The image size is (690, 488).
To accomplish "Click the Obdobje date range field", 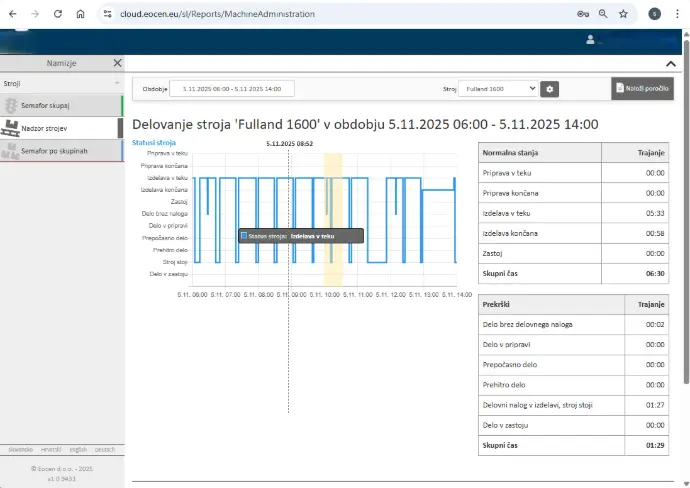I will [232, 89].
